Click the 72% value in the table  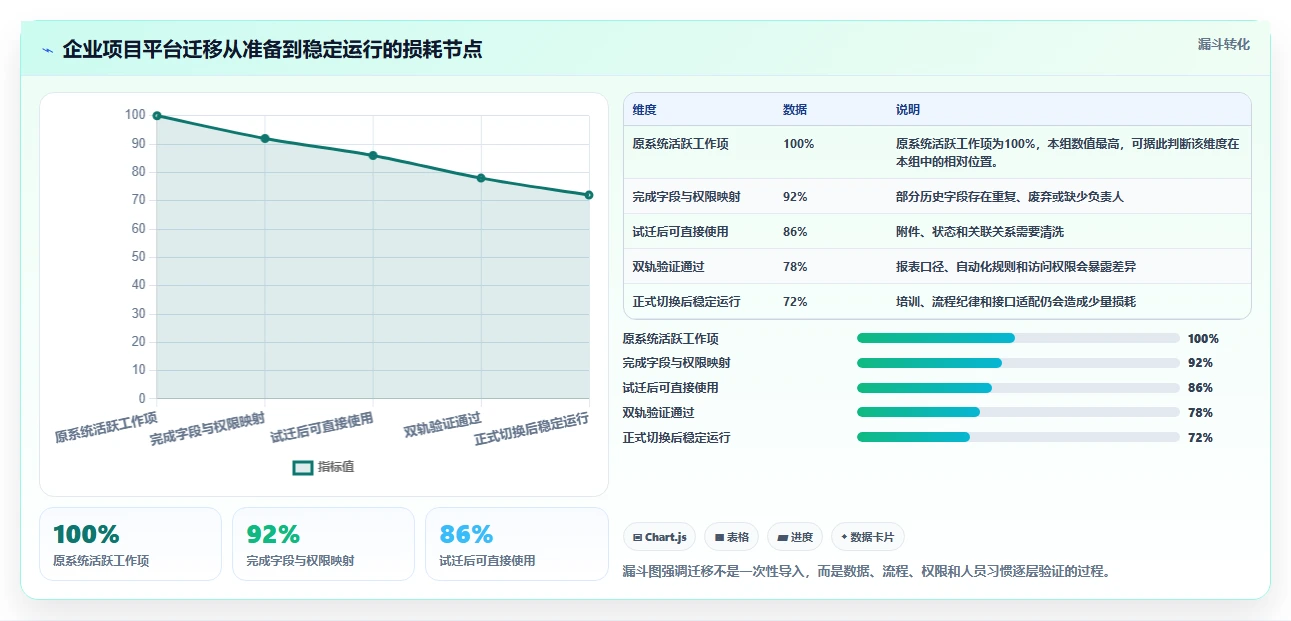795,302
